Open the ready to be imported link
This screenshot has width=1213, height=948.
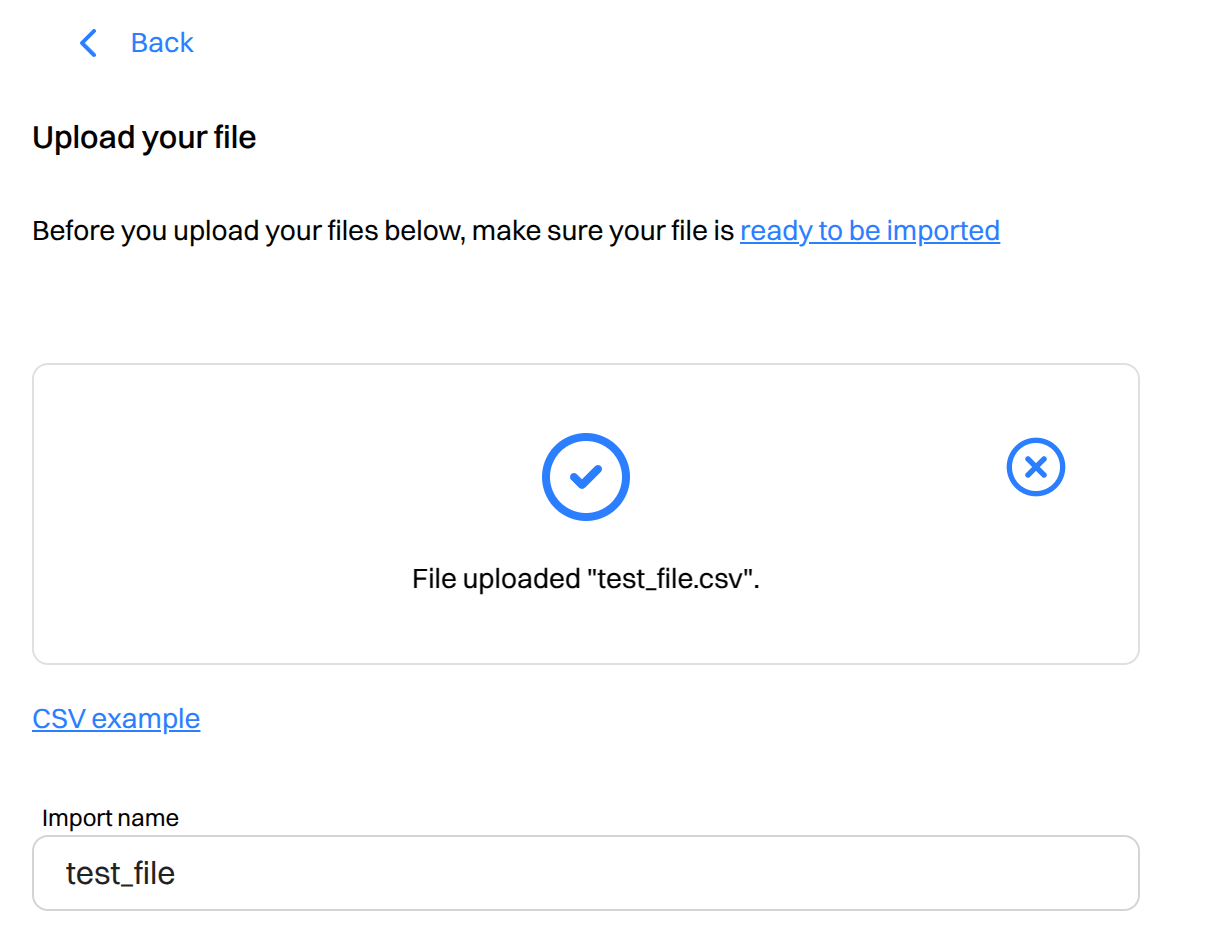tap(870, 231)
